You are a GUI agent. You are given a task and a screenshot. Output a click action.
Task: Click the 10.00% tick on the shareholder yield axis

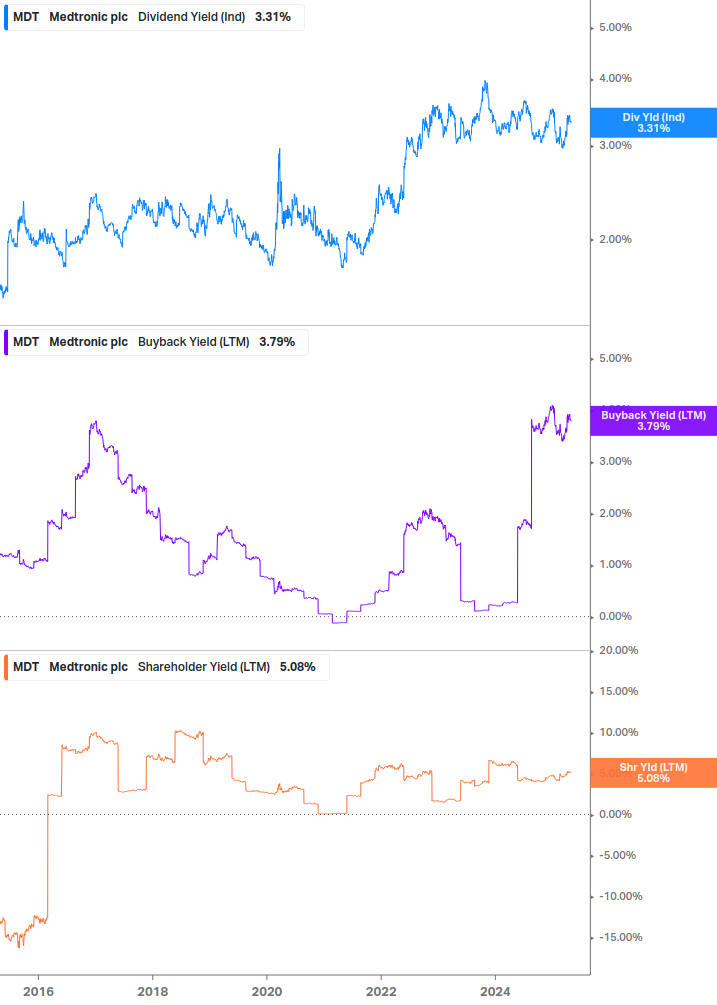coord(618,733)
